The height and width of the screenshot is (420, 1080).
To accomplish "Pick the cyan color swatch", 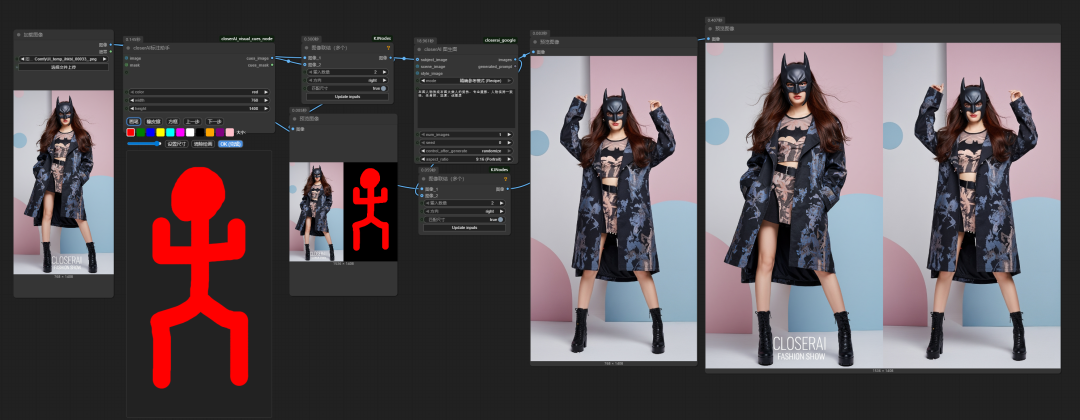I will (x=170, y=132).
